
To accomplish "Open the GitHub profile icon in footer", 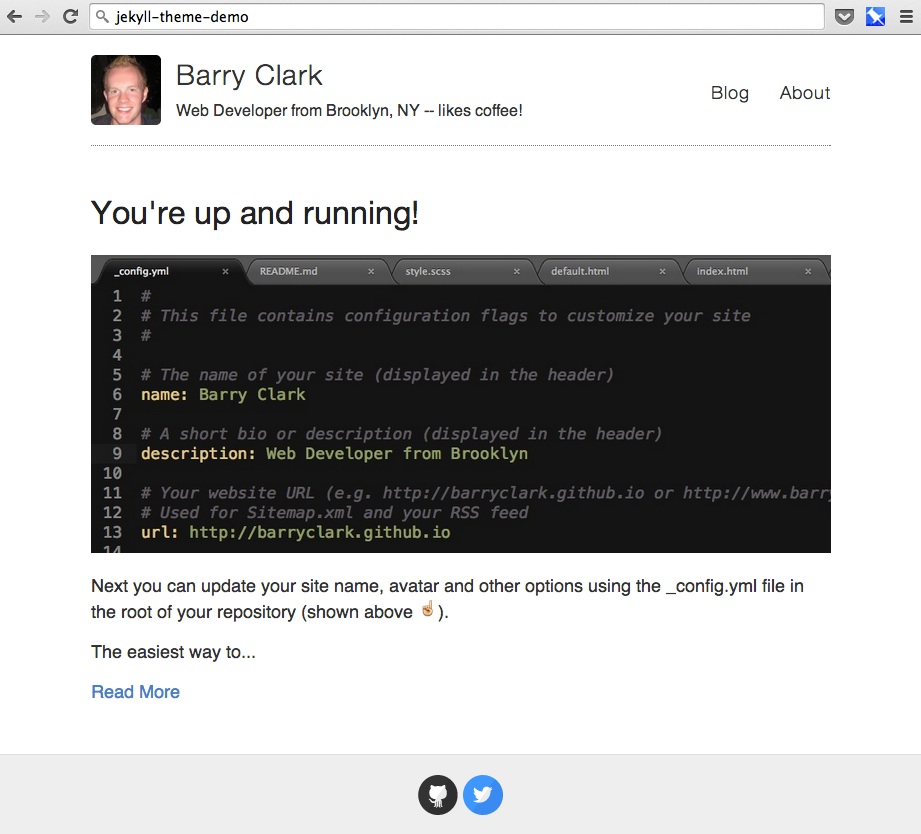I will pyautogui.click(x=438, y=795).
